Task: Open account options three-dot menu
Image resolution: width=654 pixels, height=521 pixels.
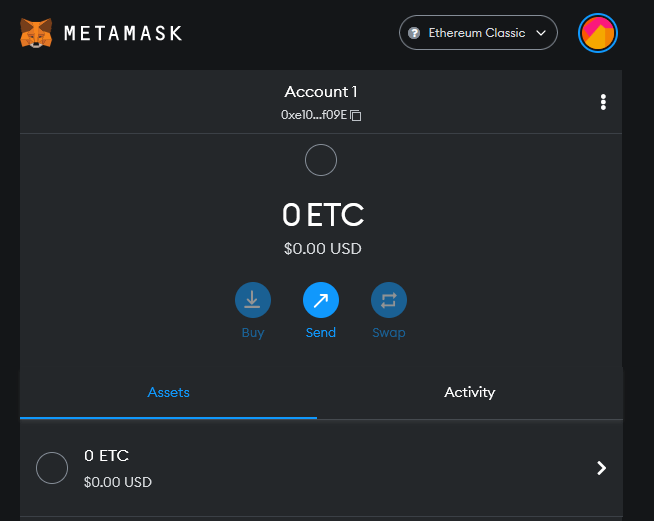Action: point(603,102)
